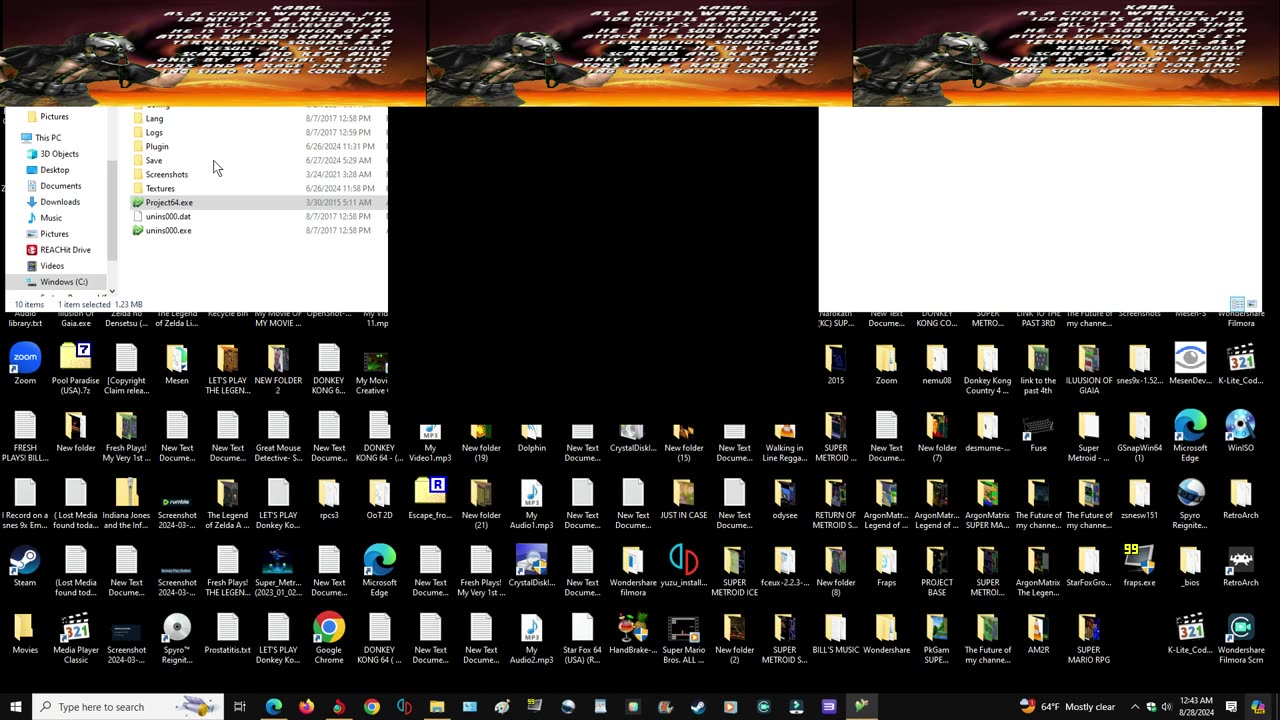Open Downloads in the navigation pane

[x=60, y=202]
